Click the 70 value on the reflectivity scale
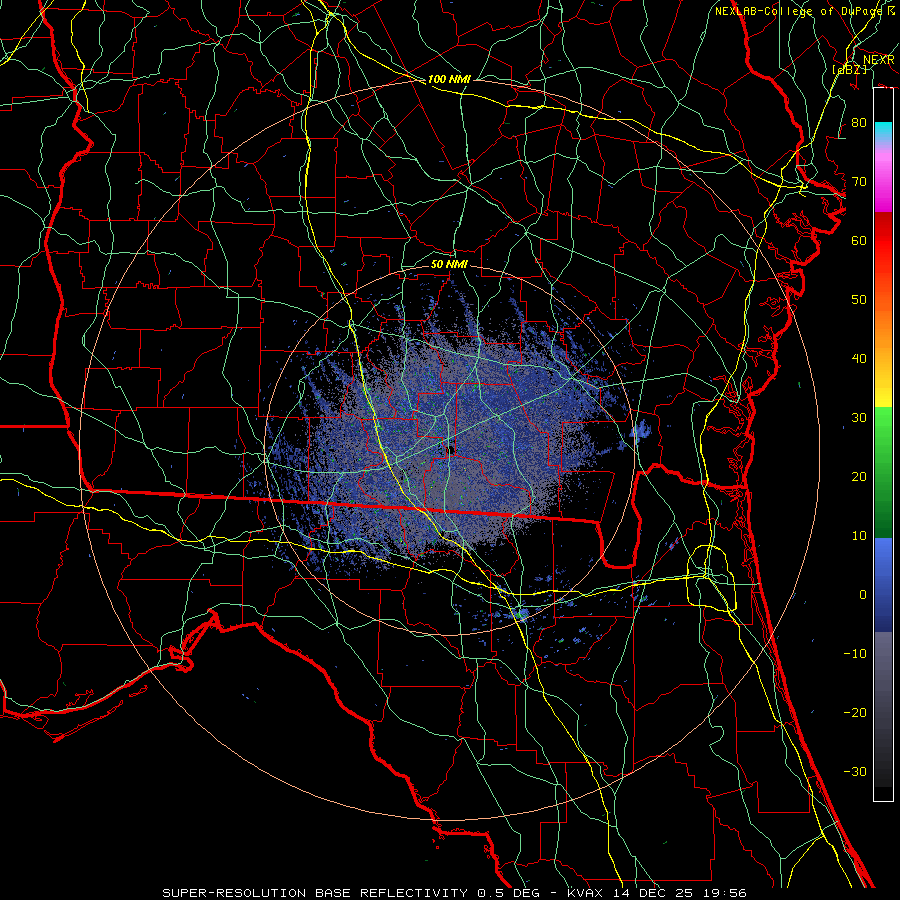Viewport: 900px width, 900px height. coord(859,181)
